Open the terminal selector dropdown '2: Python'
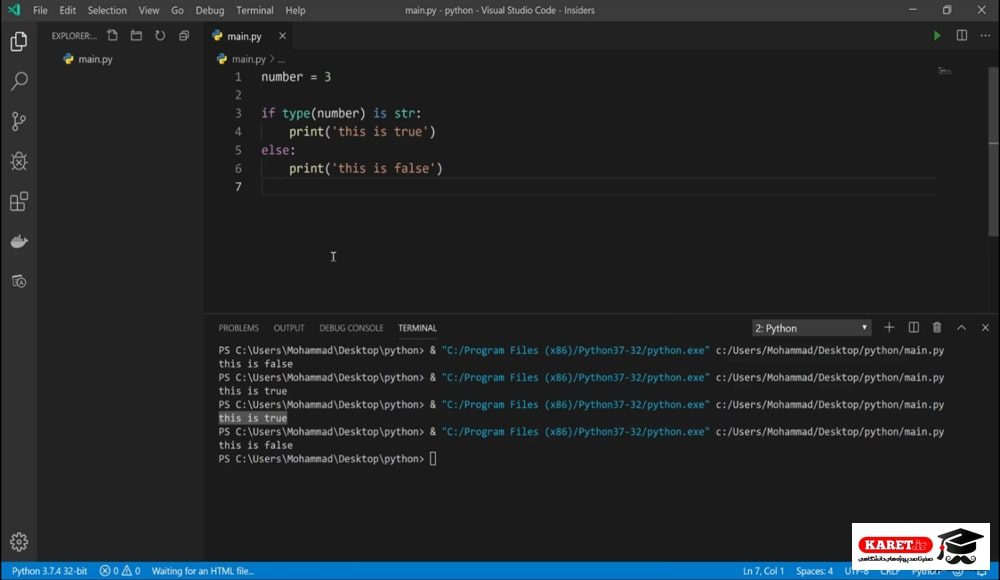The height and width of the screenshot is (580, 1000). [811, 328]
